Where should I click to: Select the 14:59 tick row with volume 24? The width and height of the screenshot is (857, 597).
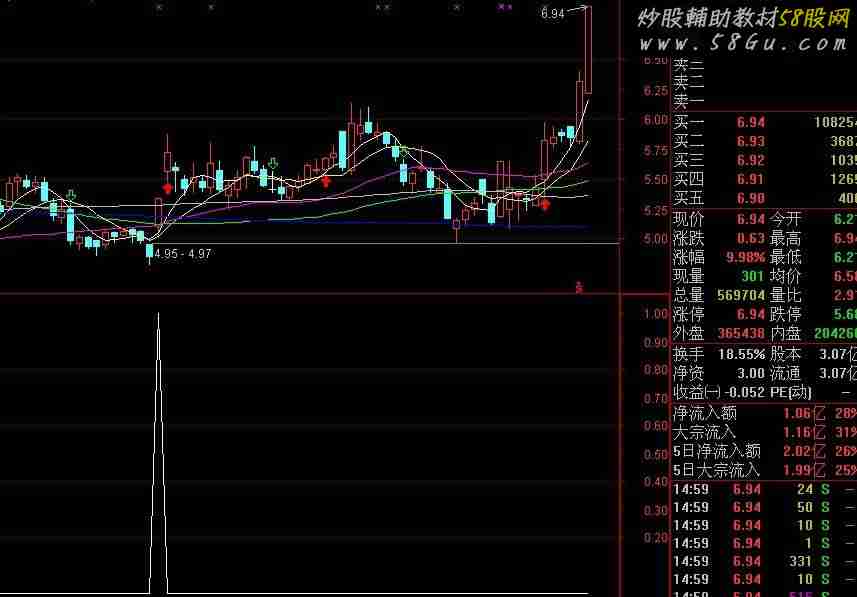point(763,489)
